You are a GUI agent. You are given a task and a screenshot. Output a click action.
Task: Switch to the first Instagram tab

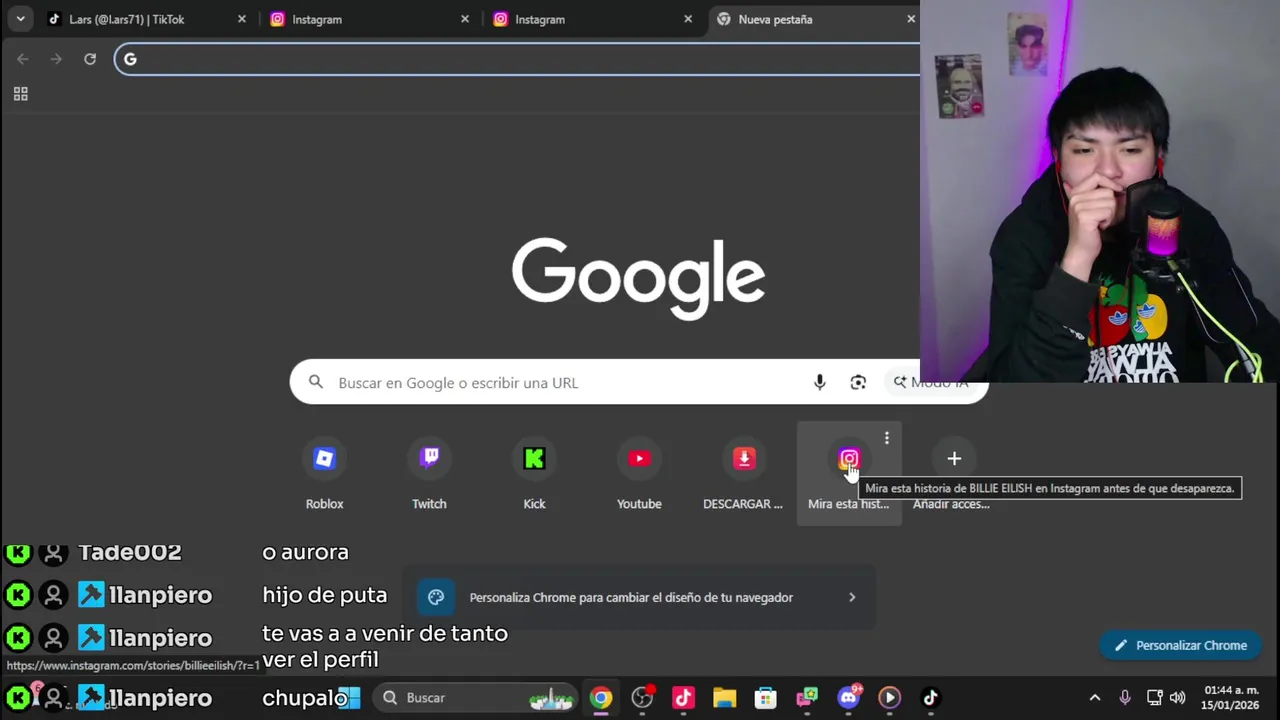(369, 19)
